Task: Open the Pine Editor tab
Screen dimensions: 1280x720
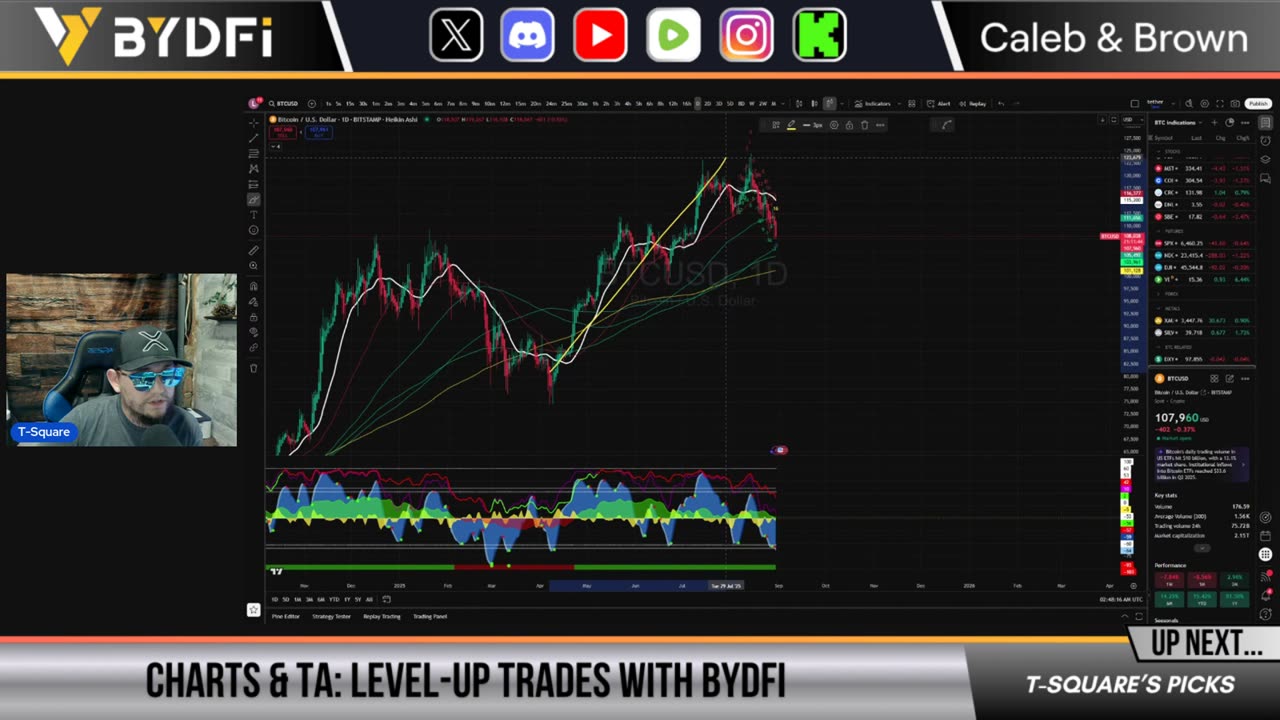Action: click(x=285, y=616)
